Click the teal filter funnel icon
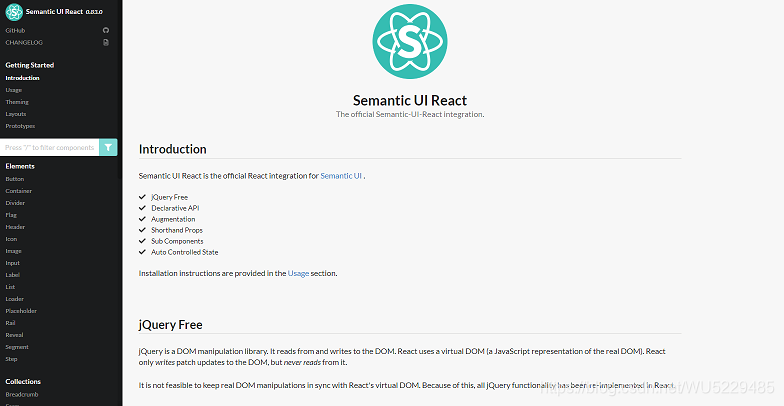This screenshot has height=406, width=784. [x=108, y=148]
